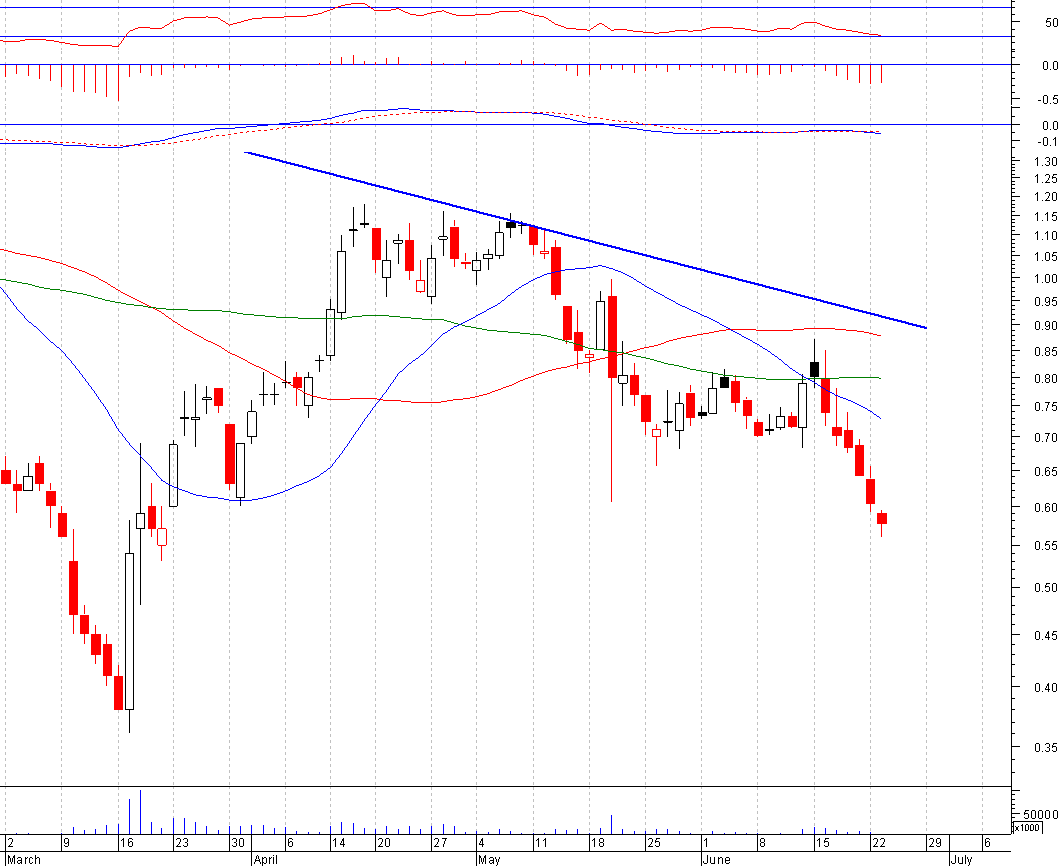The image size is (1062, 866).
Task: Select the 16 date label in March
Action: point(126,843)
